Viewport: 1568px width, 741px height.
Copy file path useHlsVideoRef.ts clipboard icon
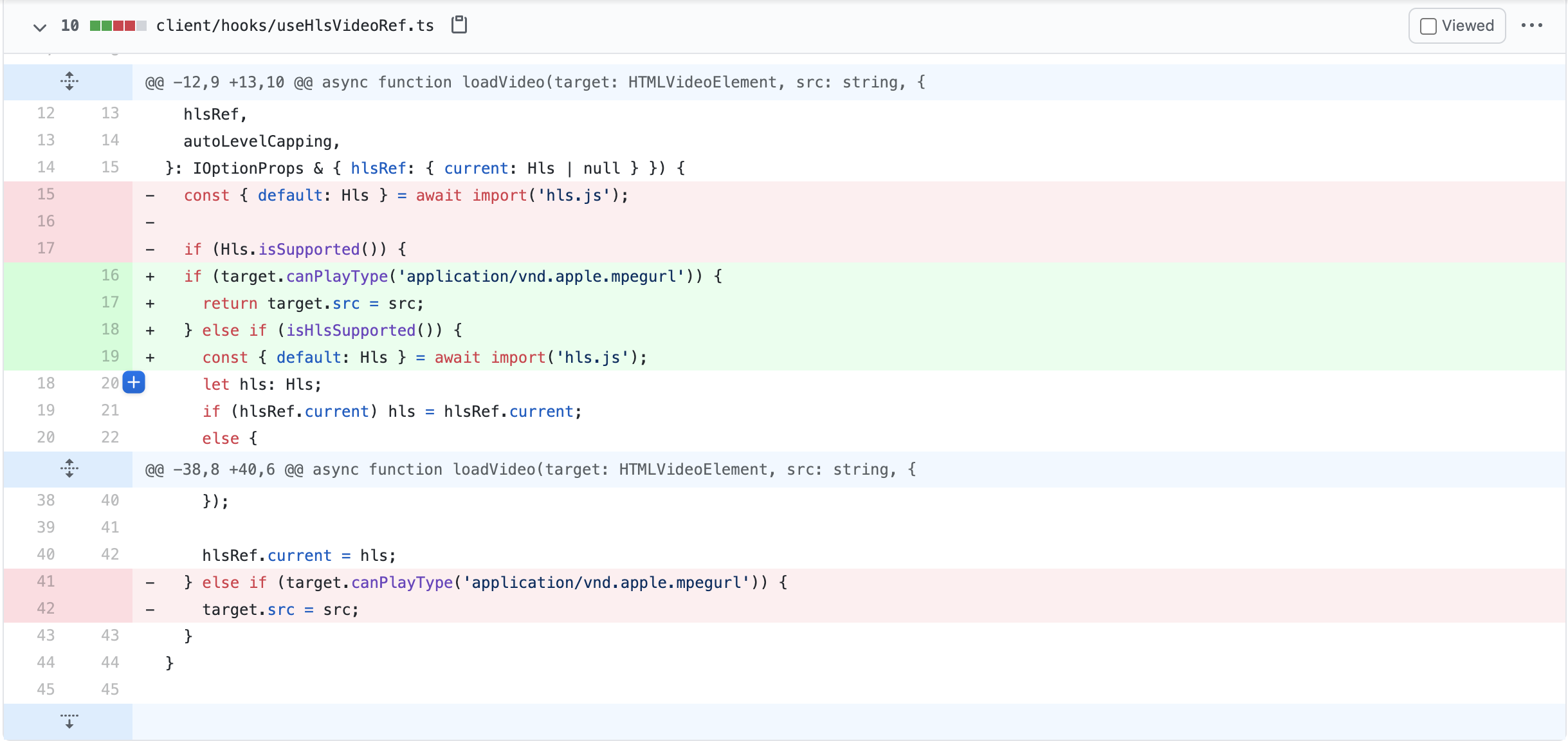click(x=459, y=25)
